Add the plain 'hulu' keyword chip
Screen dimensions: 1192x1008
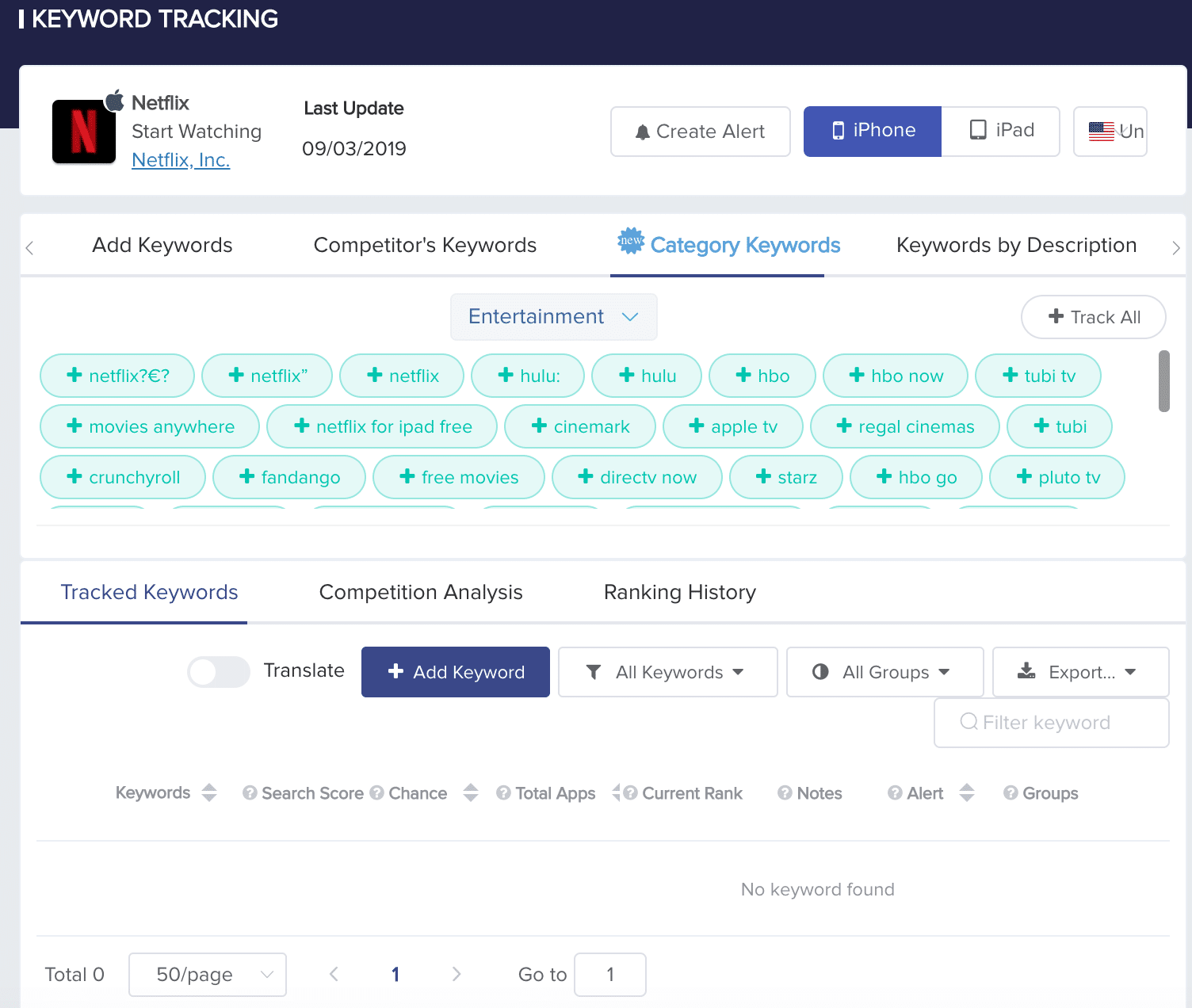[647, 376]
